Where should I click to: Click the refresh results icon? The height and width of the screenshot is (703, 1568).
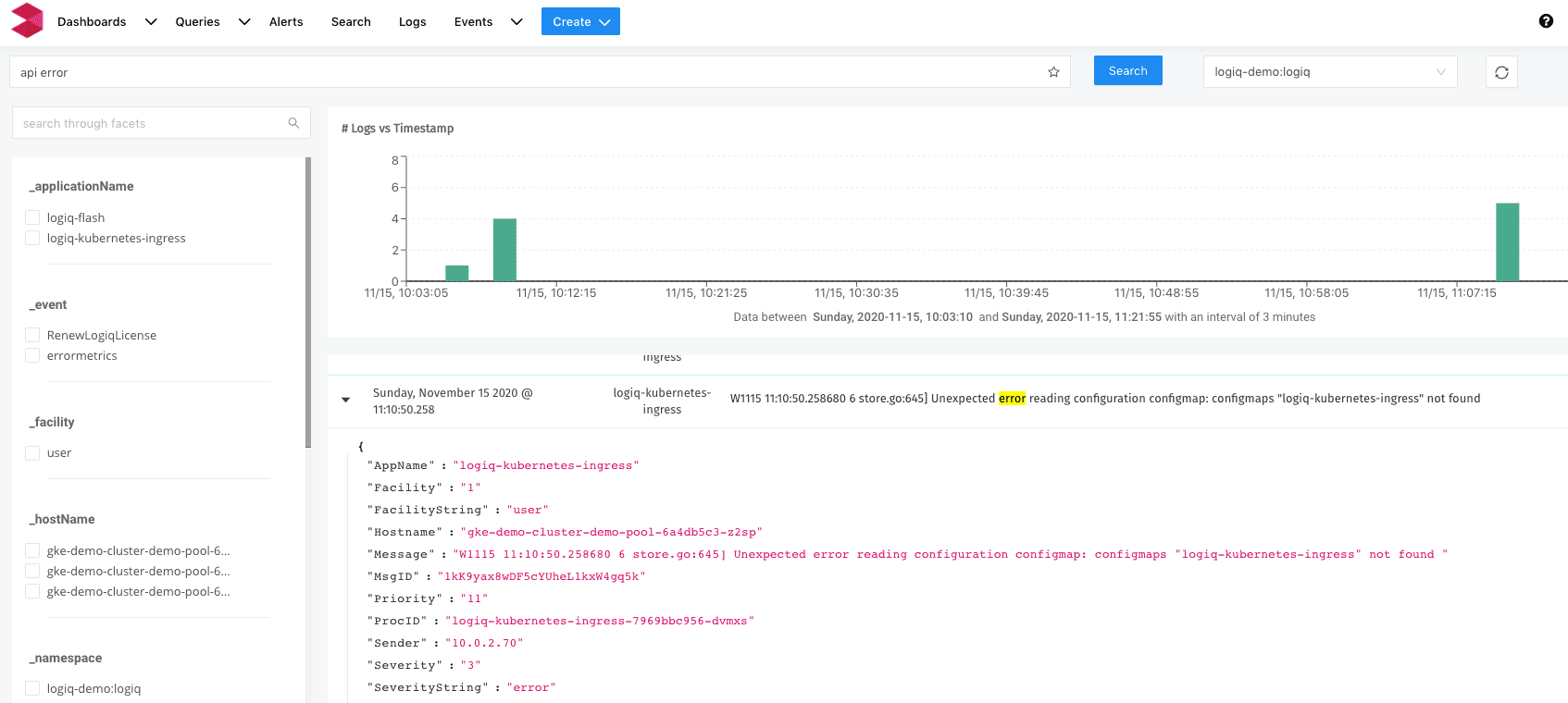1501,72
